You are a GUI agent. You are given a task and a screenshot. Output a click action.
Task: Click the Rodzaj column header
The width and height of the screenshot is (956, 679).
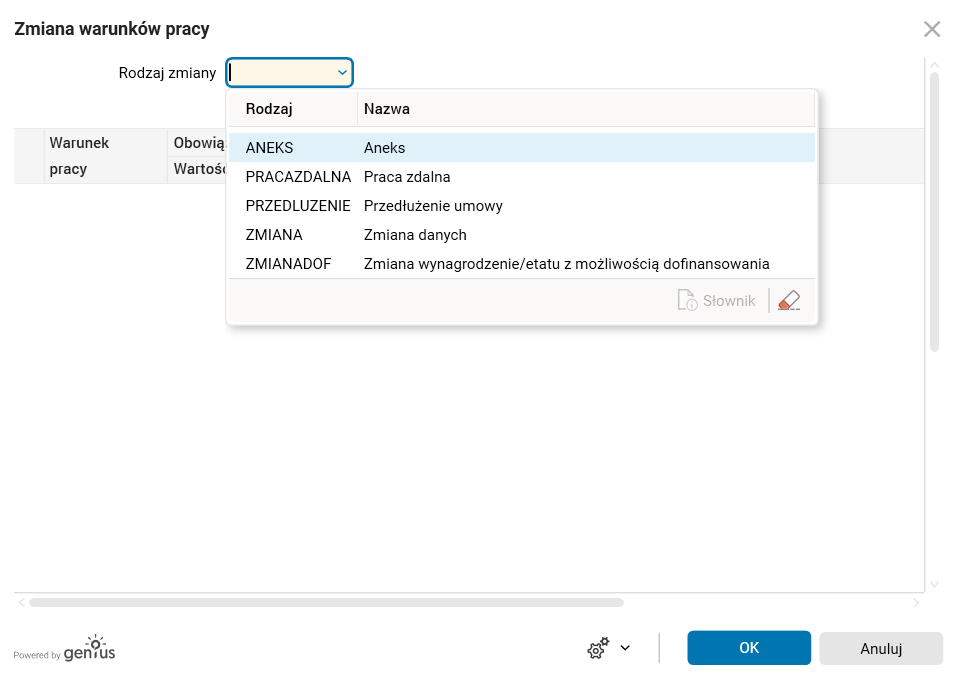point(291,108)
